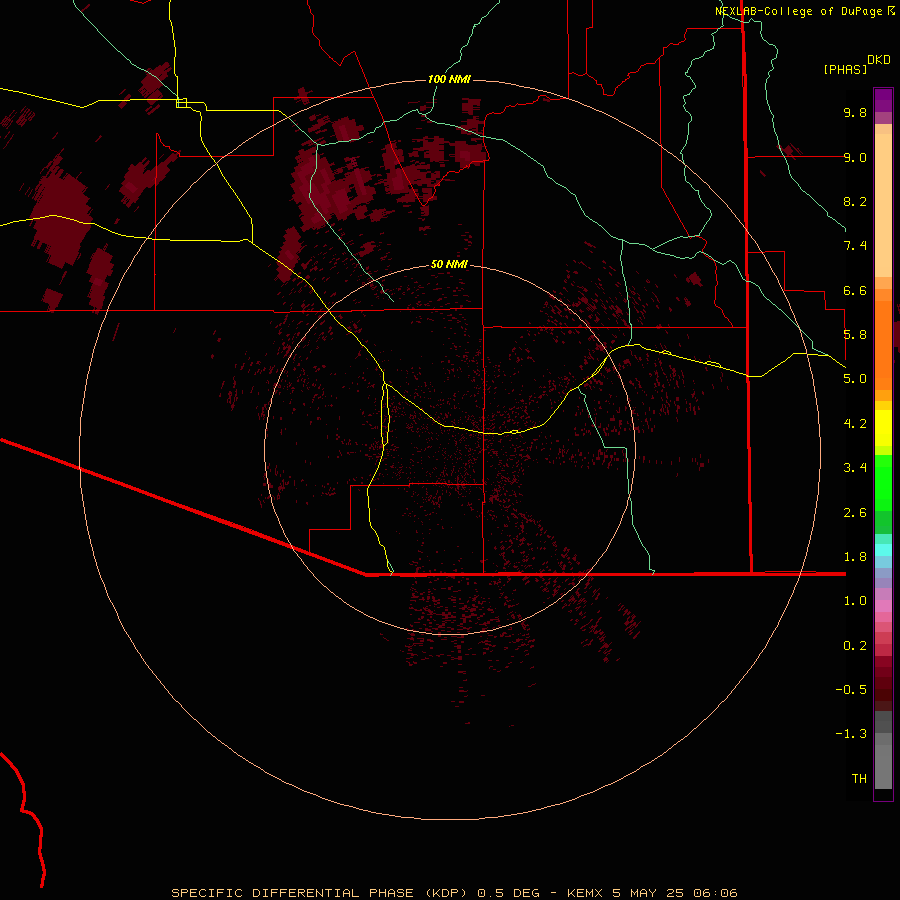Click the DKD unit label
The height and width of the screenshot is (900, 900).
pyautogui.click(x=879, y=60)
